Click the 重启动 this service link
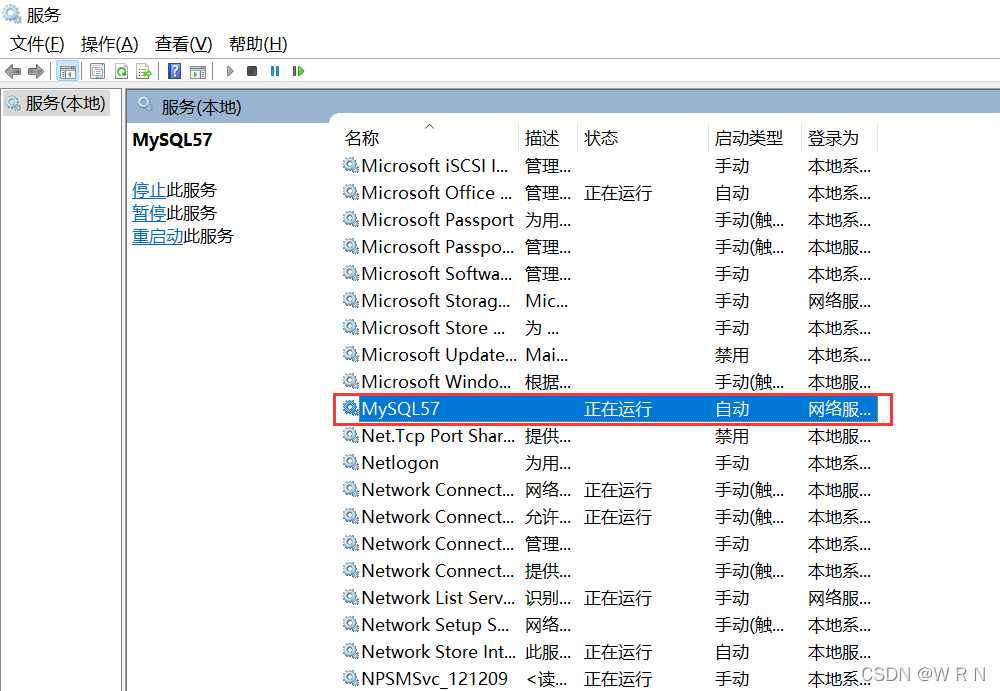The height and width of the screenshot is (691, 1000). pos(158,236)
